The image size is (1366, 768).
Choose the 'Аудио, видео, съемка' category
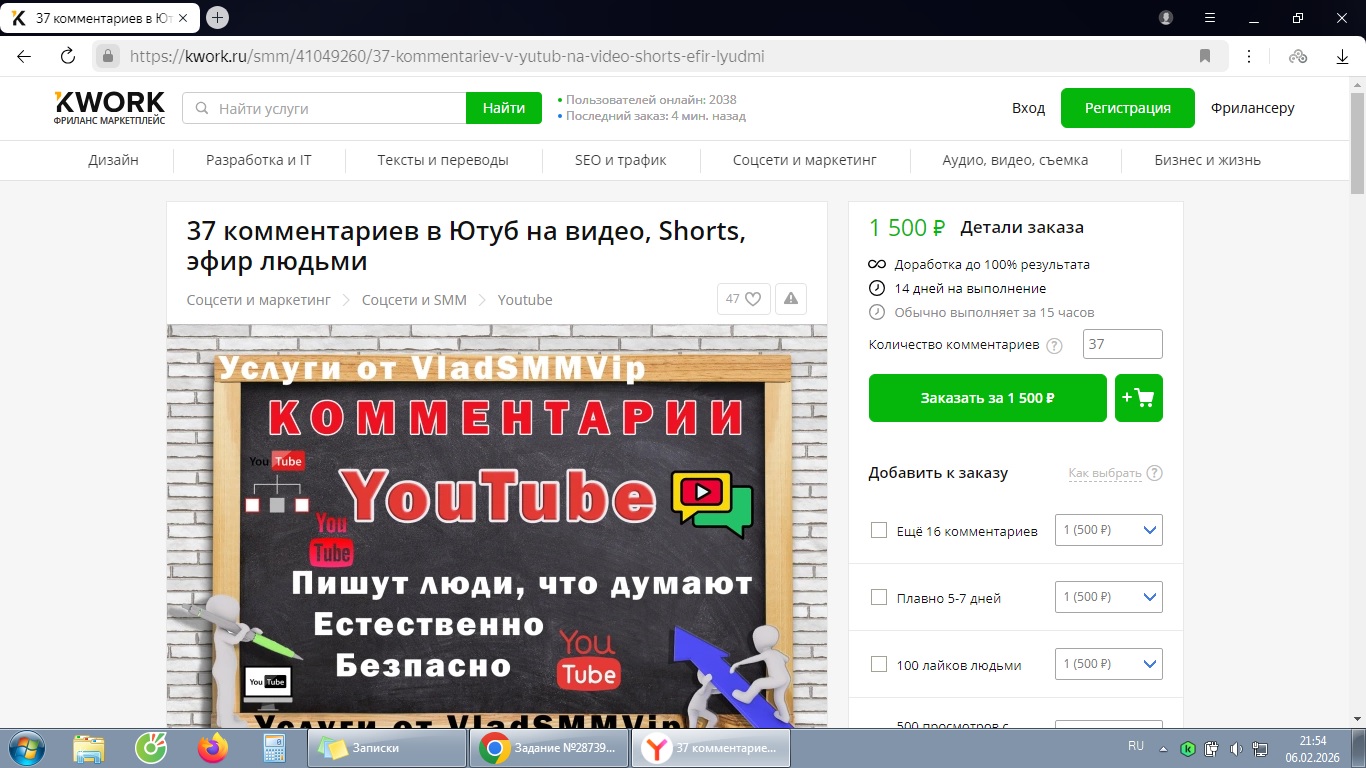pos(1015,160)
